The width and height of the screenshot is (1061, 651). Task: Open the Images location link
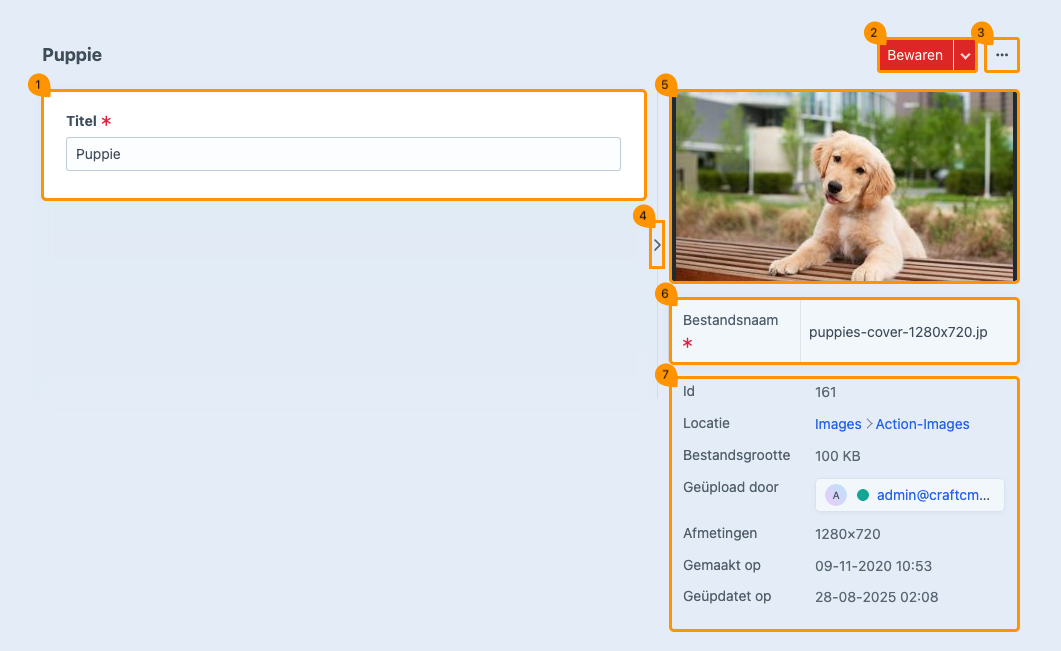click(x=838, y=424)
